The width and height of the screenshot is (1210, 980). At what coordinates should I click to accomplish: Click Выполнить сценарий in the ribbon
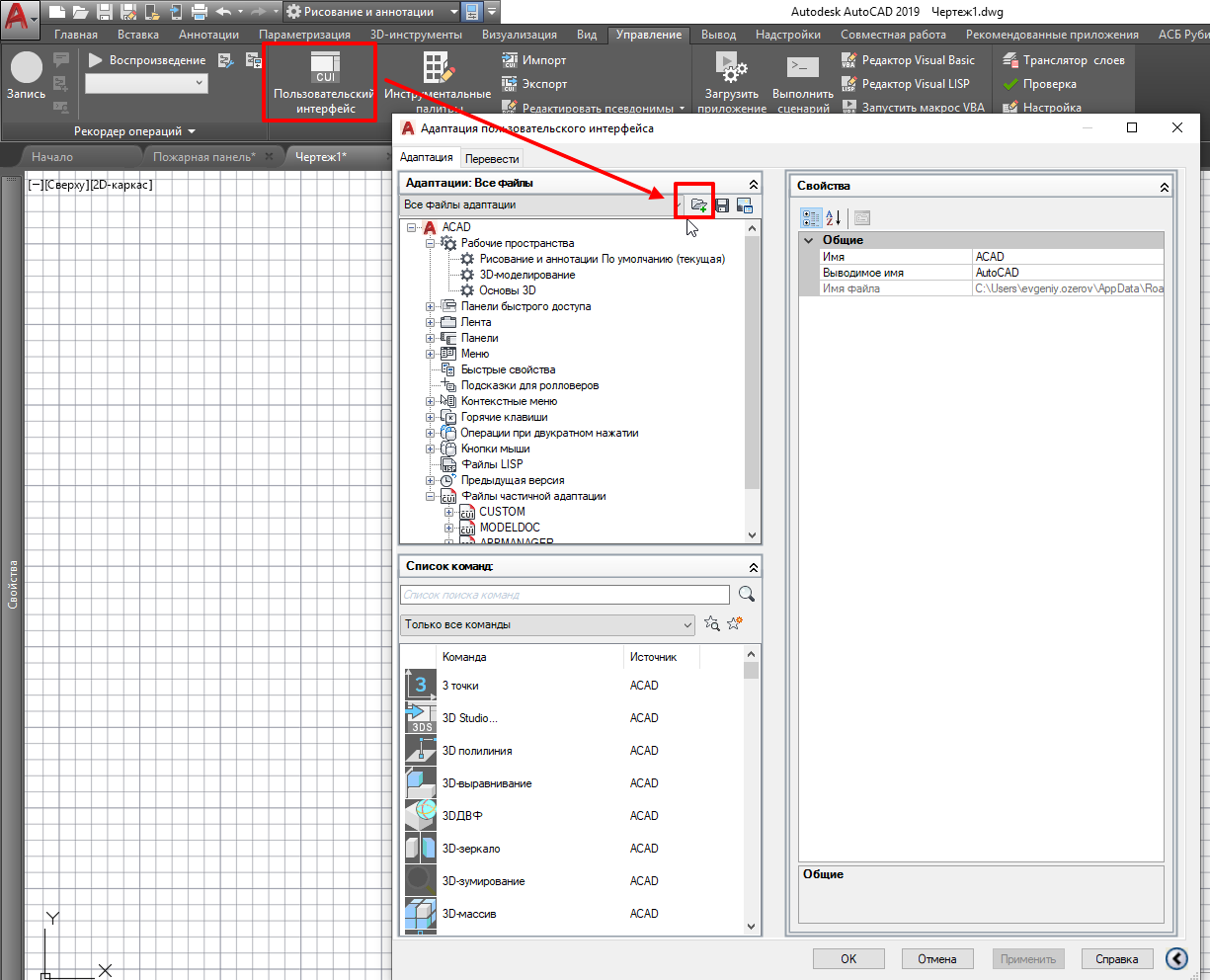coord(802,82)
